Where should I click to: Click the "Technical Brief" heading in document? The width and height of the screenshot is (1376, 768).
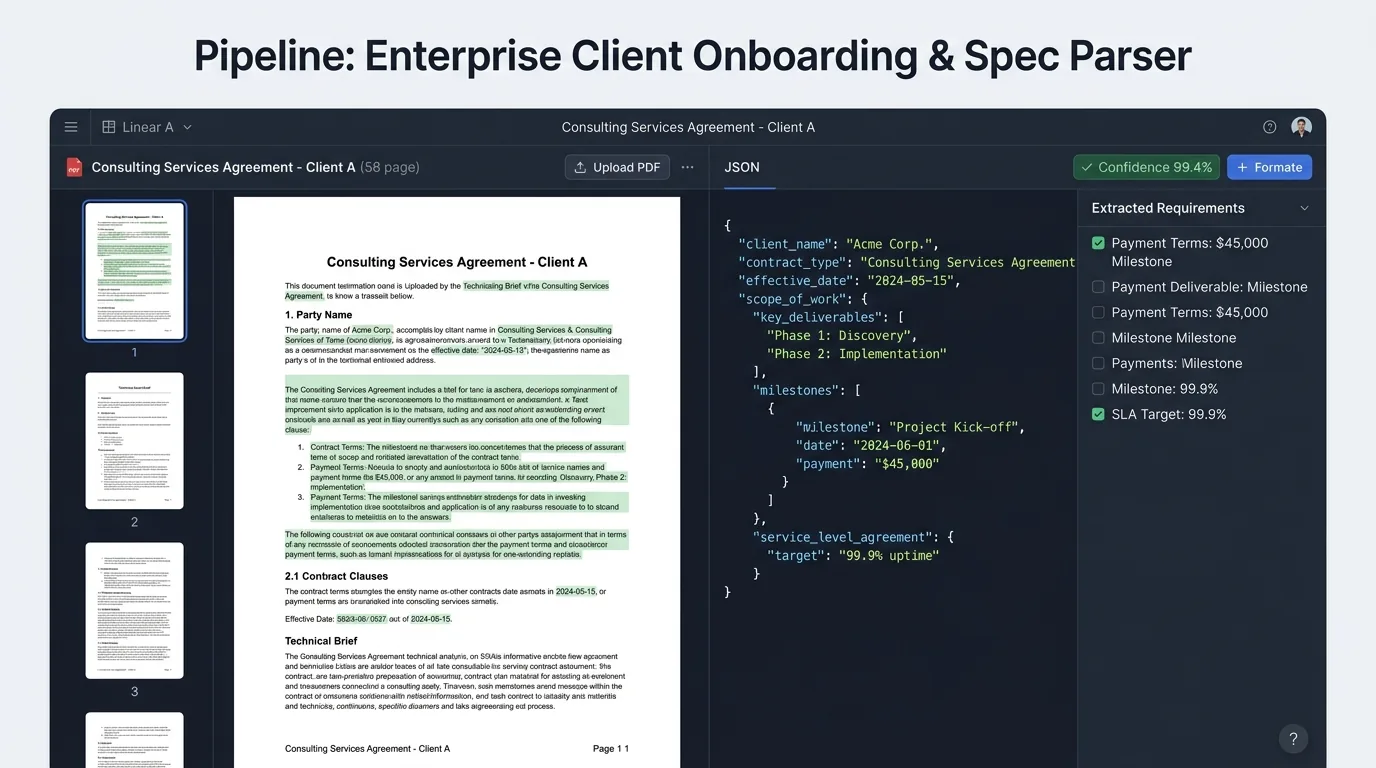(321, 641)
